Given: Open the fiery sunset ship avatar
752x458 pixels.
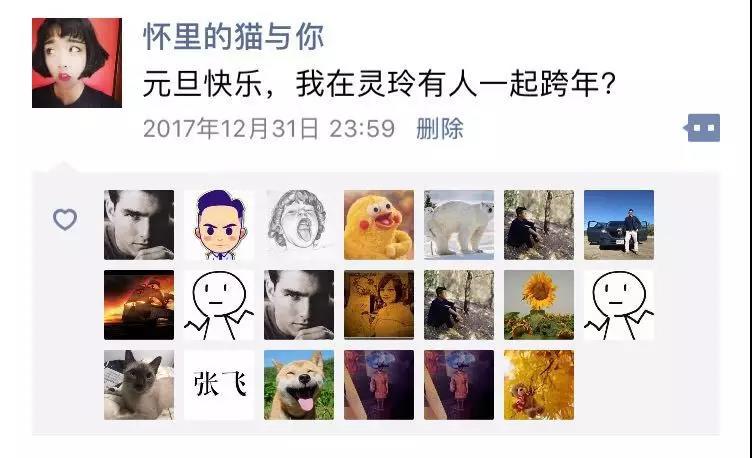Looking at the screenshot, I should pyautogui.click(x=139, y=305).
